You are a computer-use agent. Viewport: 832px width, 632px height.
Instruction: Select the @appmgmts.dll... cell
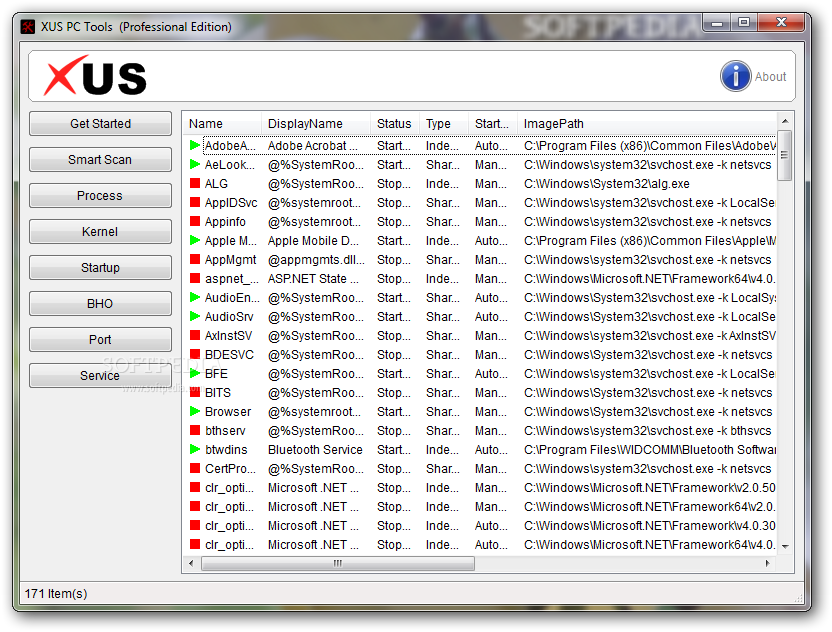click(x=316, y=259)
